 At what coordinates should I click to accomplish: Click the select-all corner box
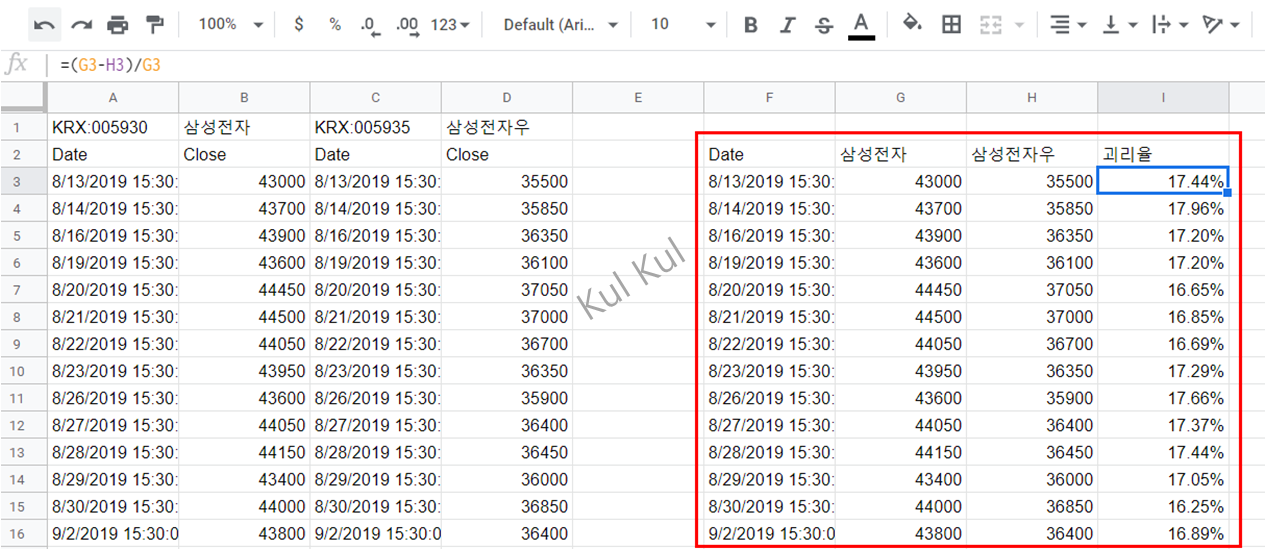23,97
